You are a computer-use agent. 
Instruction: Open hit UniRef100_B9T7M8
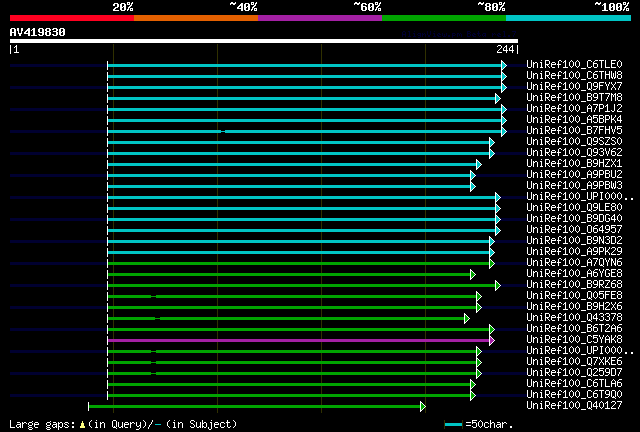coord(574,98)
